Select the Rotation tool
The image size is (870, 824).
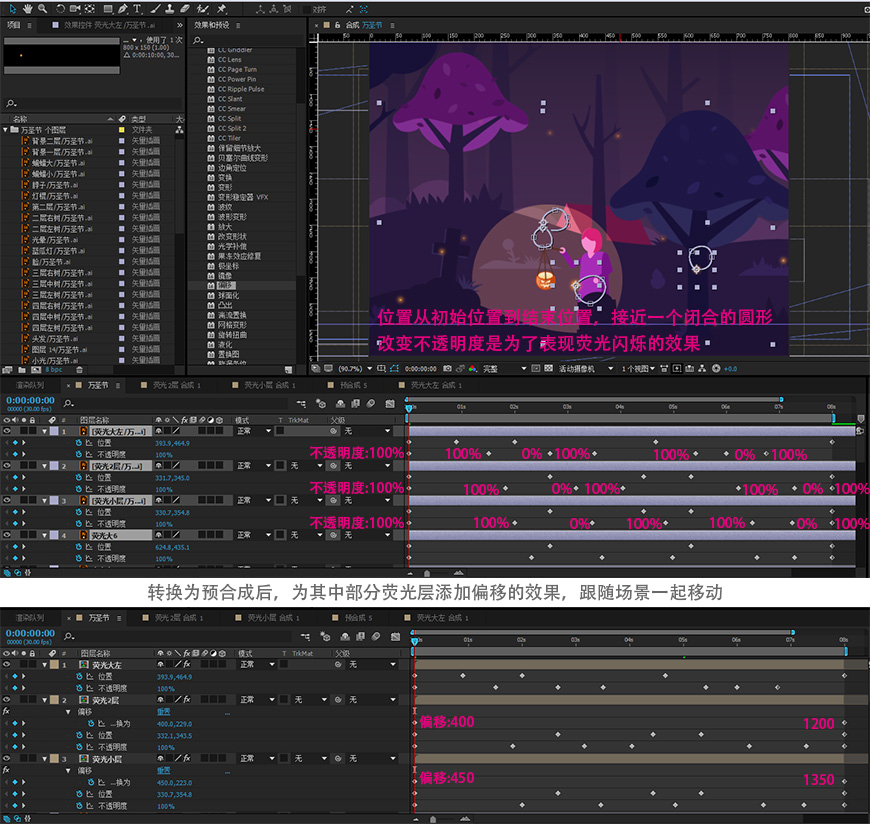(60, 9)
